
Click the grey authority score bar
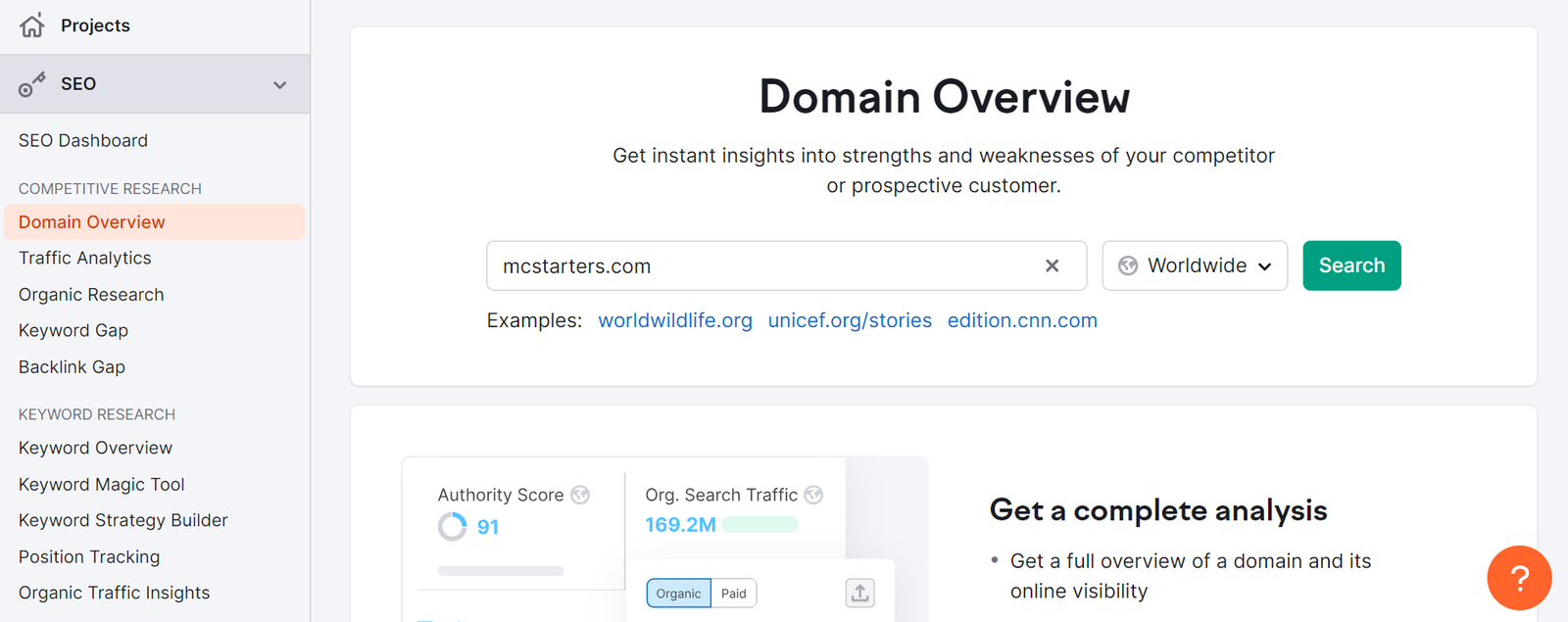501,570
